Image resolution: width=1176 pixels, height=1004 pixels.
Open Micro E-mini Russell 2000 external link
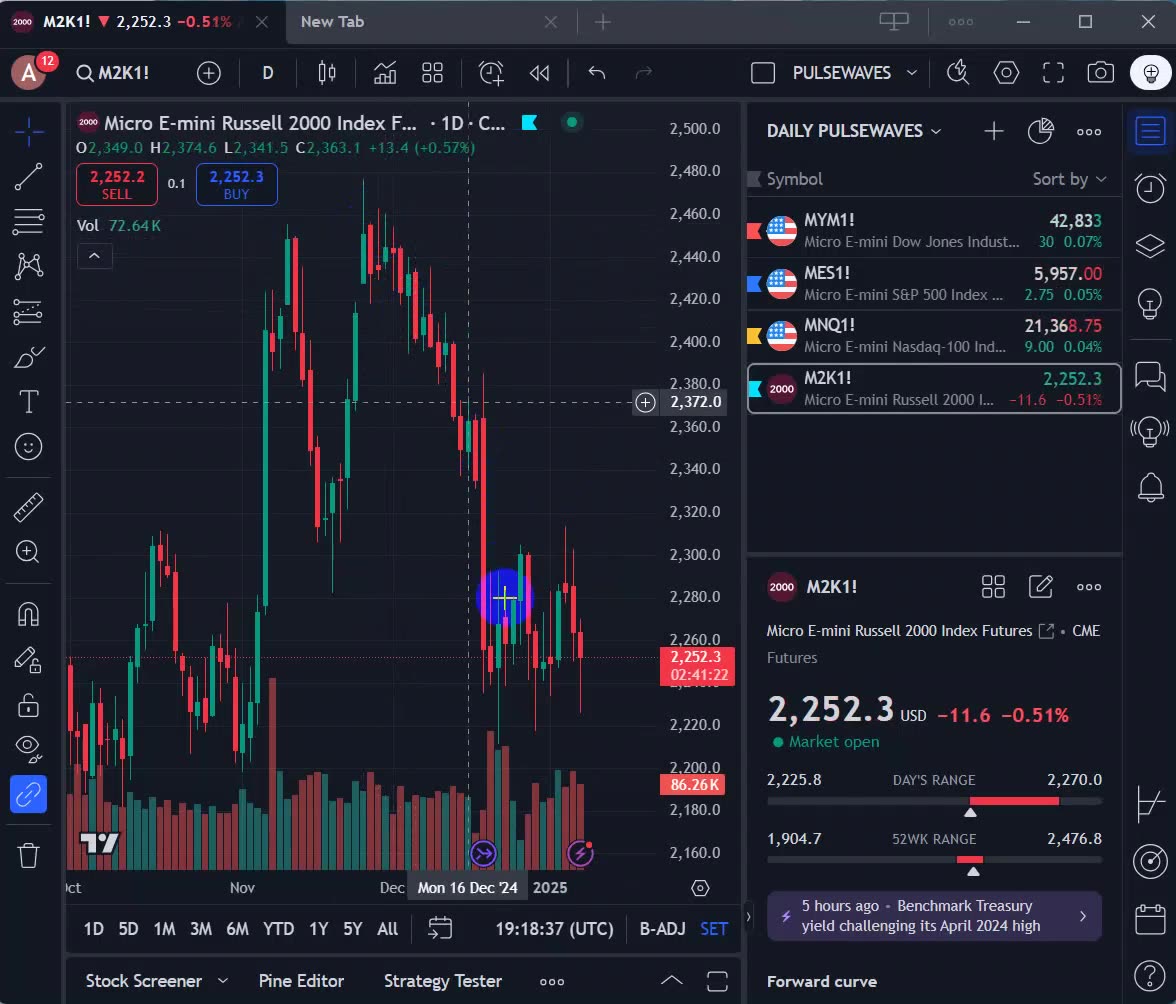pyautogui.click(x=1046, y=631)
